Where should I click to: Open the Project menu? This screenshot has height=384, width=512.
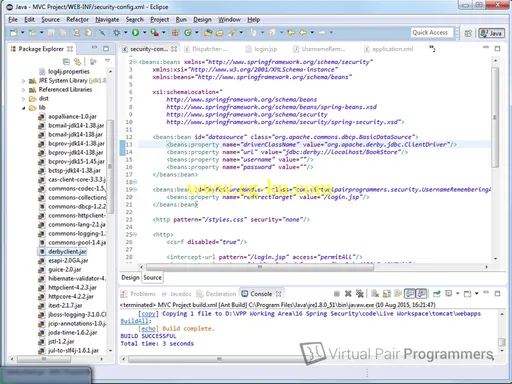pyautogui.click(x=160, y=20)
